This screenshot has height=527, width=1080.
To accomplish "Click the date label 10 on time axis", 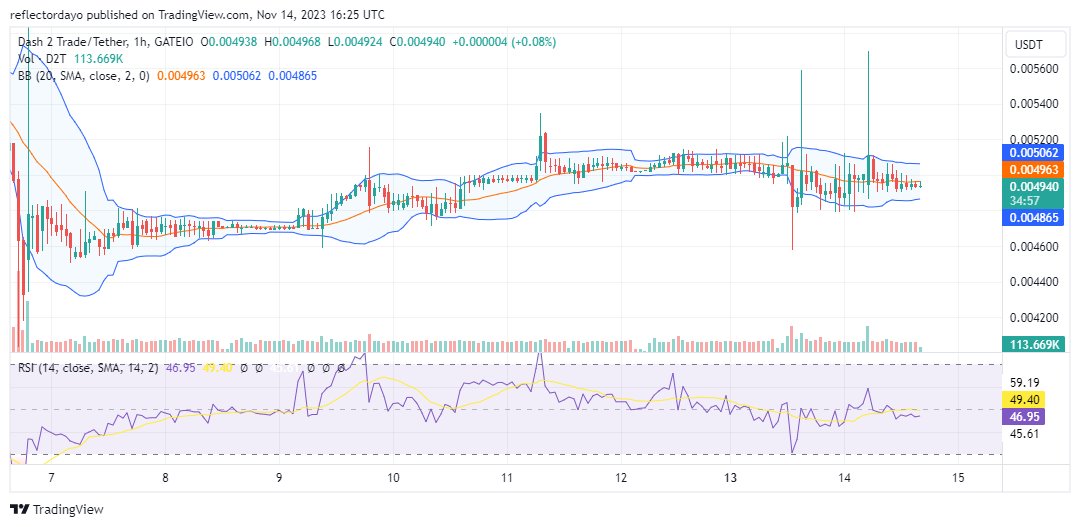I will (393, 478).
